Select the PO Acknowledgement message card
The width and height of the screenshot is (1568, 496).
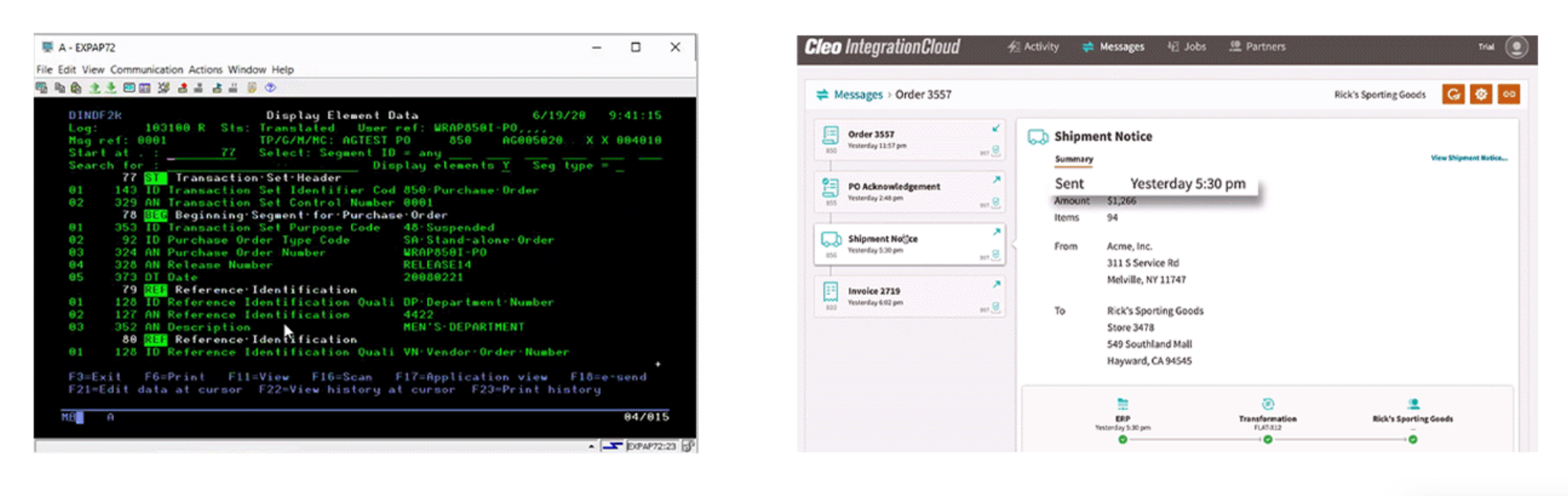point(909,191)
